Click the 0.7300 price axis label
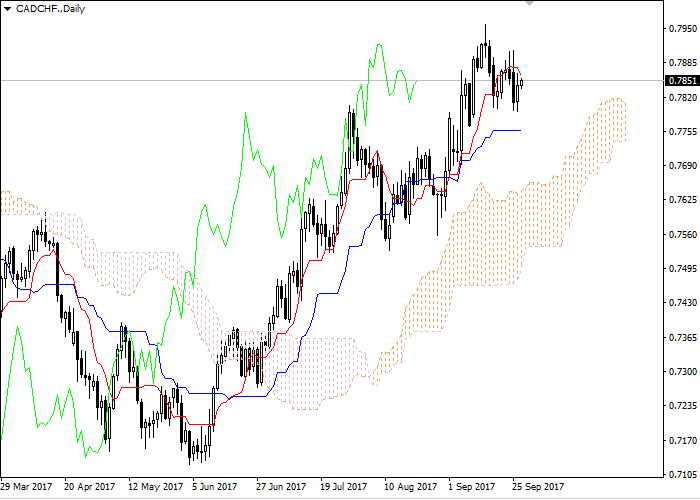Screen dimensions: 700x500 coord(682,372)
